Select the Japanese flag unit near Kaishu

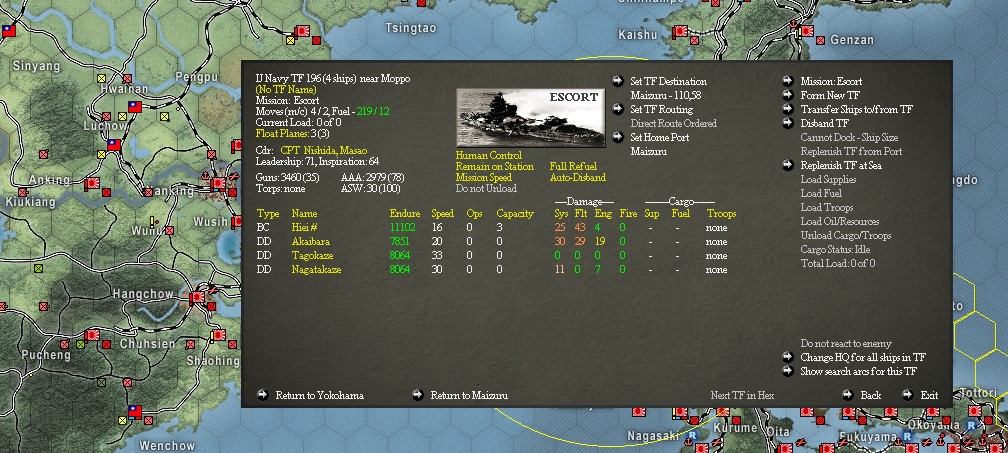pos(680,31)
